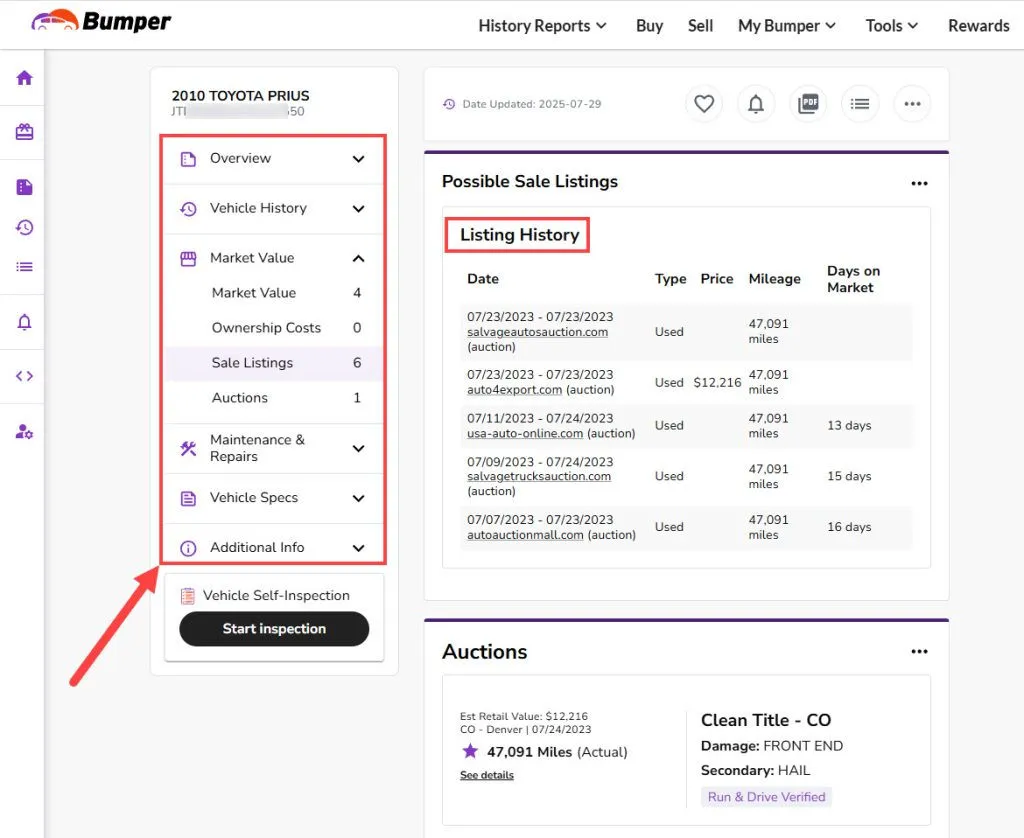
Task: Expand the Maintenance & Repairs chevron
Action: click(359, 448)
